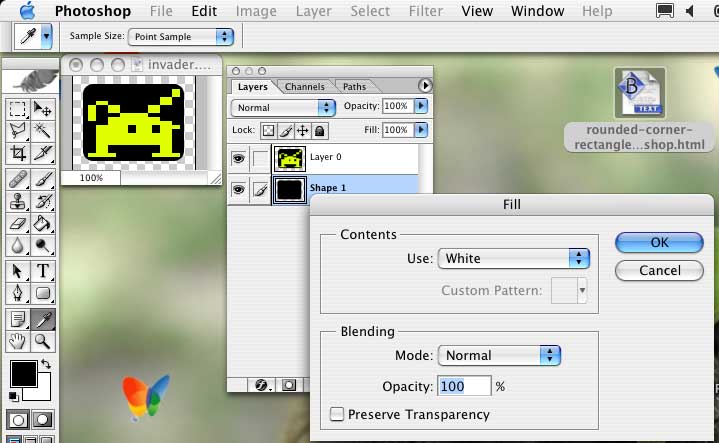
Task: Toggle lock image pixels
Action: 285,131
